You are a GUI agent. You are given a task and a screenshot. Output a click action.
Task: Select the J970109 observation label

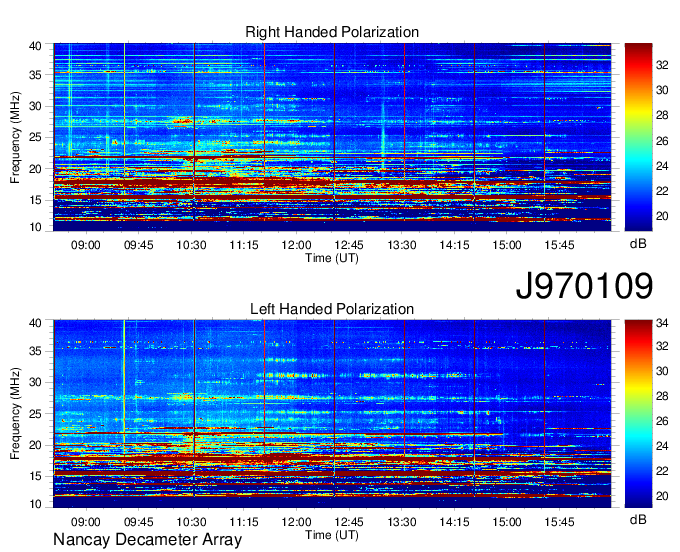(584, 286)
